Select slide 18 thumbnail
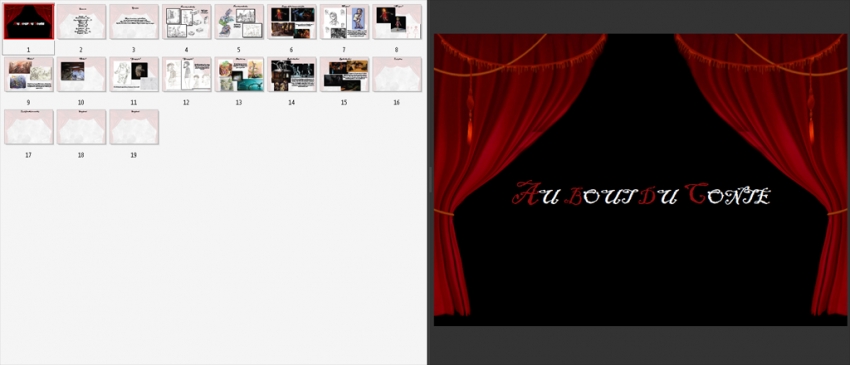The width and height of the screenshot is (850, 365). tap(81, 127)
